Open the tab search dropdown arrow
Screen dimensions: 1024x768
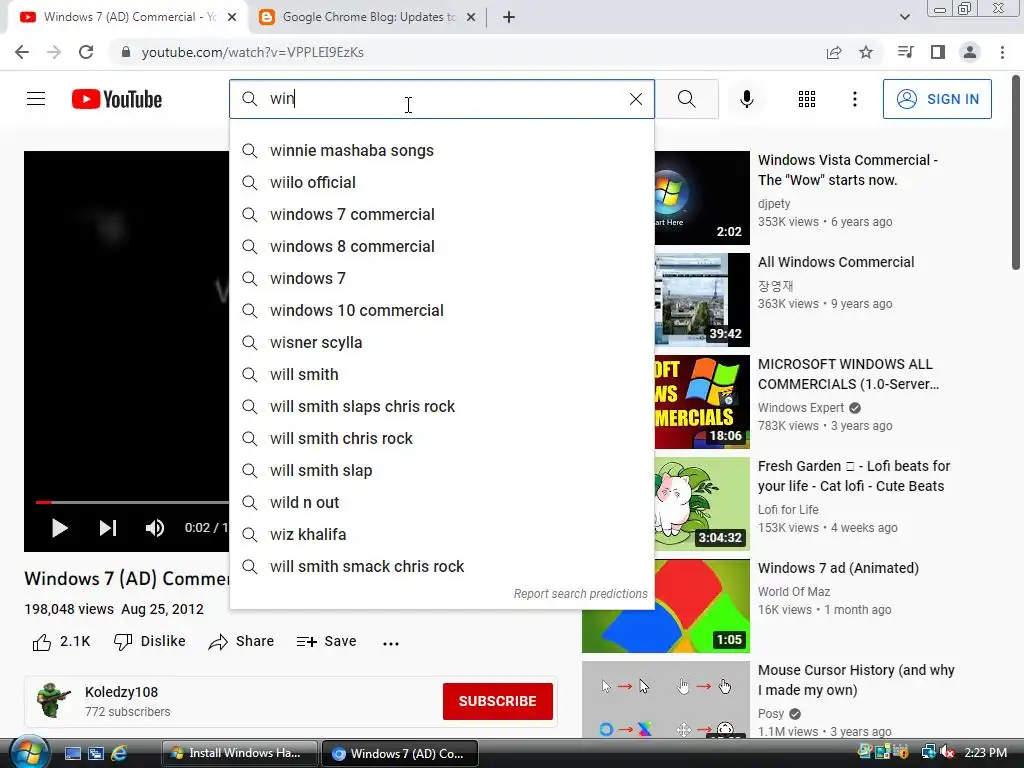pos(904,17)
